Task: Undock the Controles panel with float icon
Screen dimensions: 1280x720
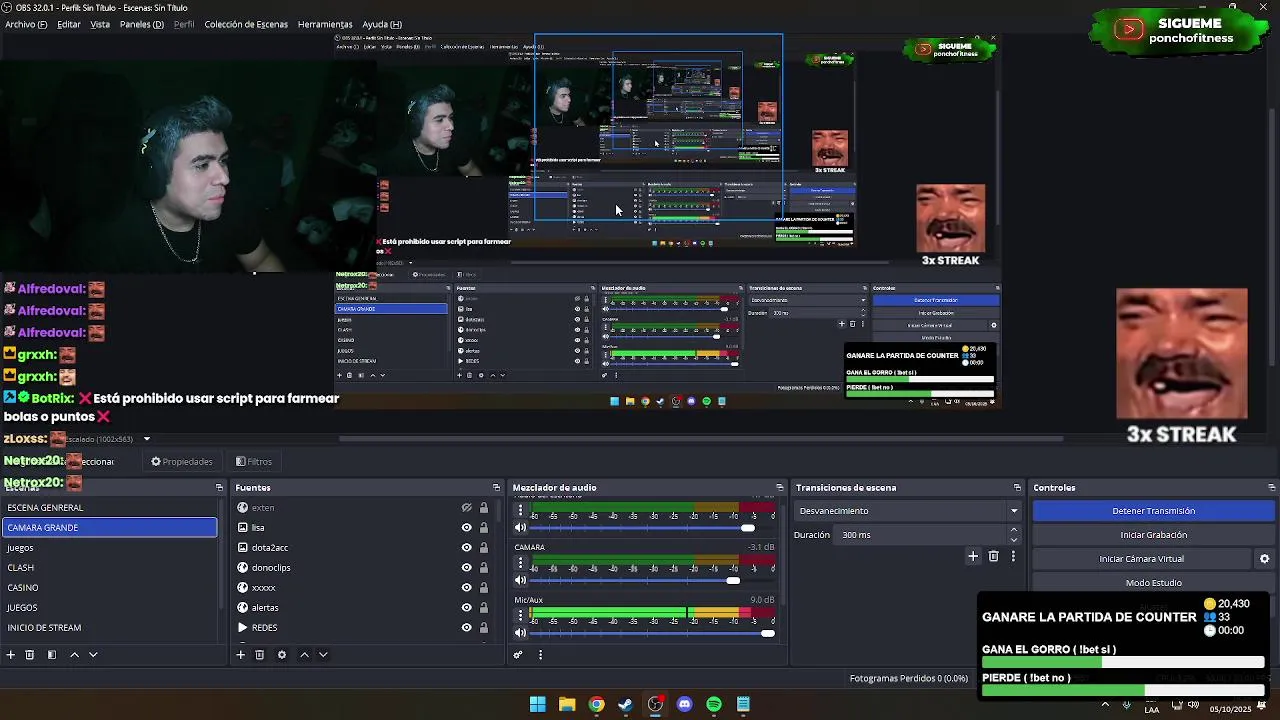Action: point(1271,487)
